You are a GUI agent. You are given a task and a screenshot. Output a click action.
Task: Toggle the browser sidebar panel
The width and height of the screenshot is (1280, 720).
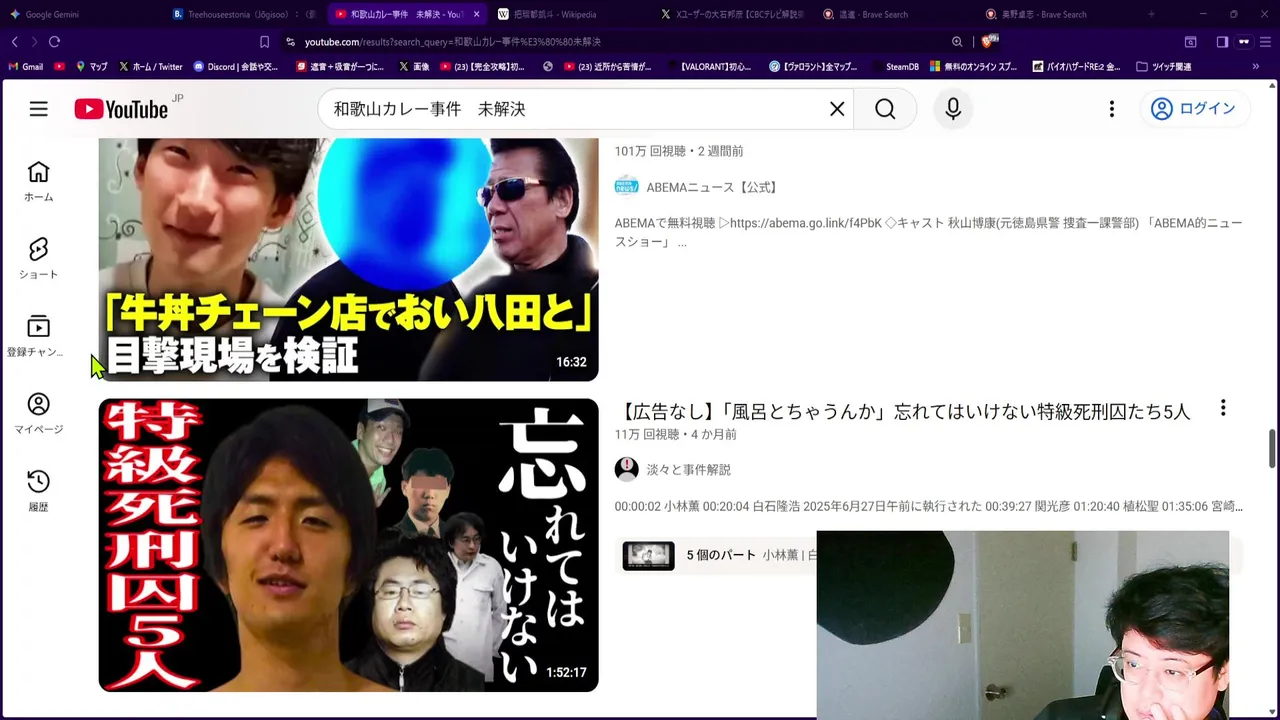pos(1222,42)
